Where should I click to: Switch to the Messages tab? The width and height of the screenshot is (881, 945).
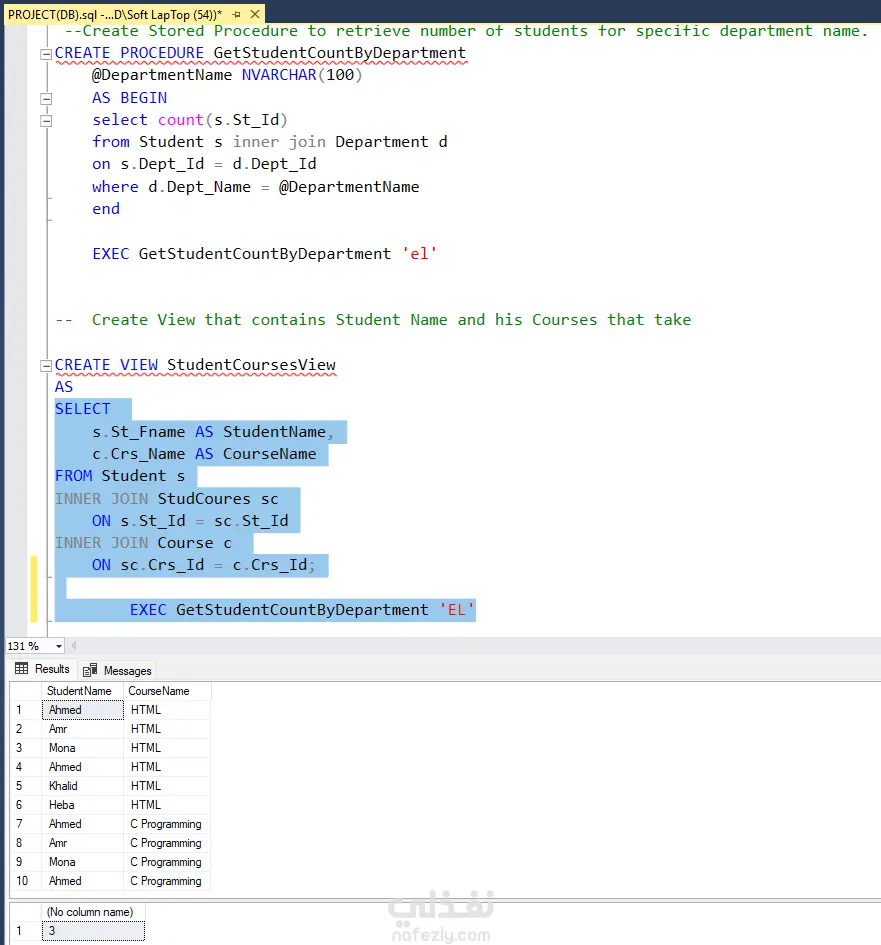[117, 670]
